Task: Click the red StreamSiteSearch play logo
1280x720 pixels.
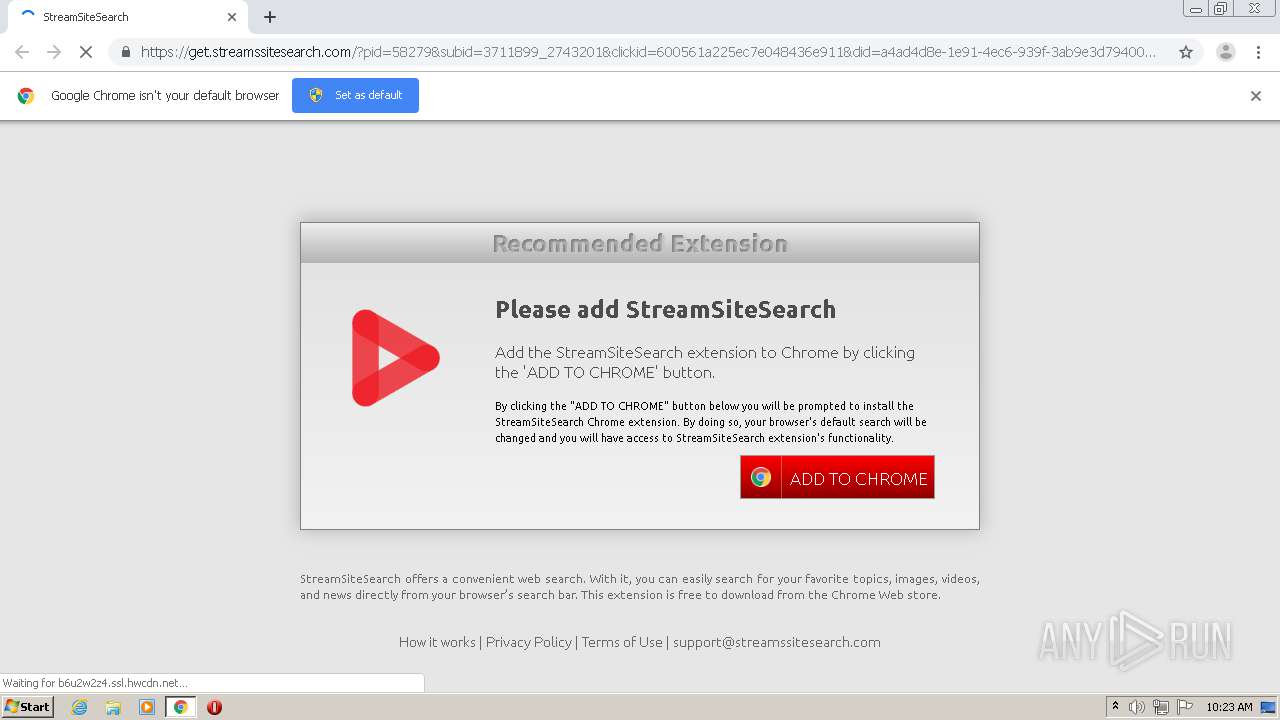Action: (x=395, y=358)
